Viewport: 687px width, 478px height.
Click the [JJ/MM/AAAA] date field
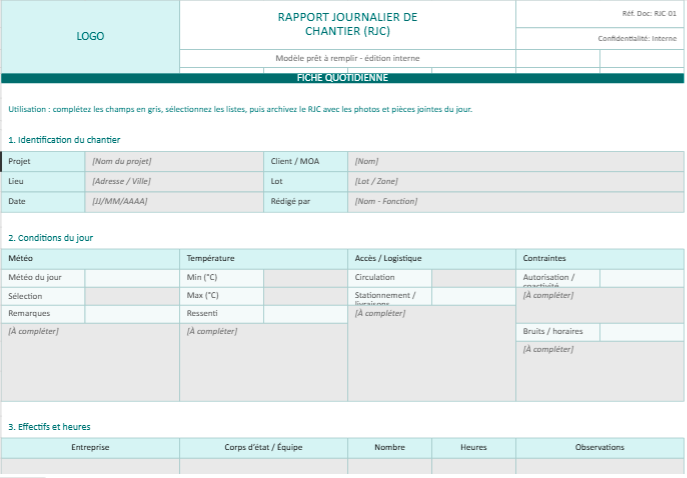[x=174, y=202]
